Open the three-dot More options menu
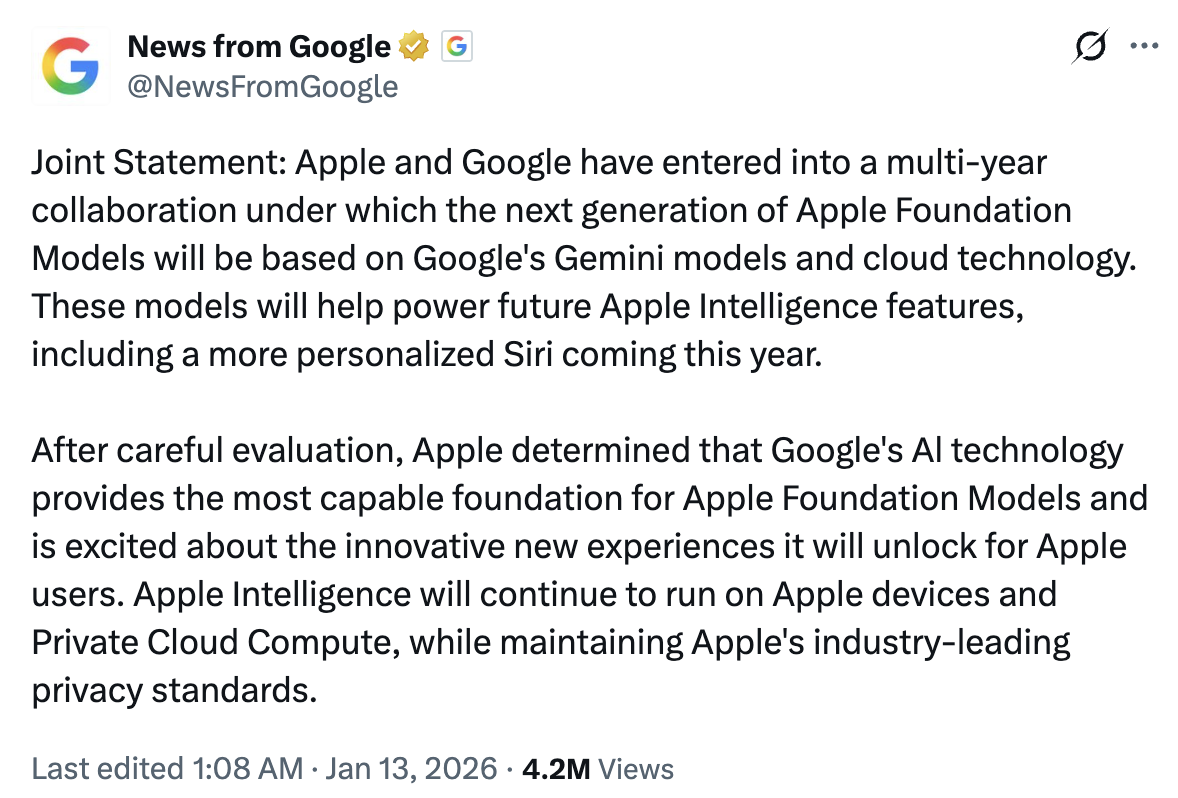The width and height of the screenshot is (1178, 798). pyautogui.click(x=1141, y=46)
